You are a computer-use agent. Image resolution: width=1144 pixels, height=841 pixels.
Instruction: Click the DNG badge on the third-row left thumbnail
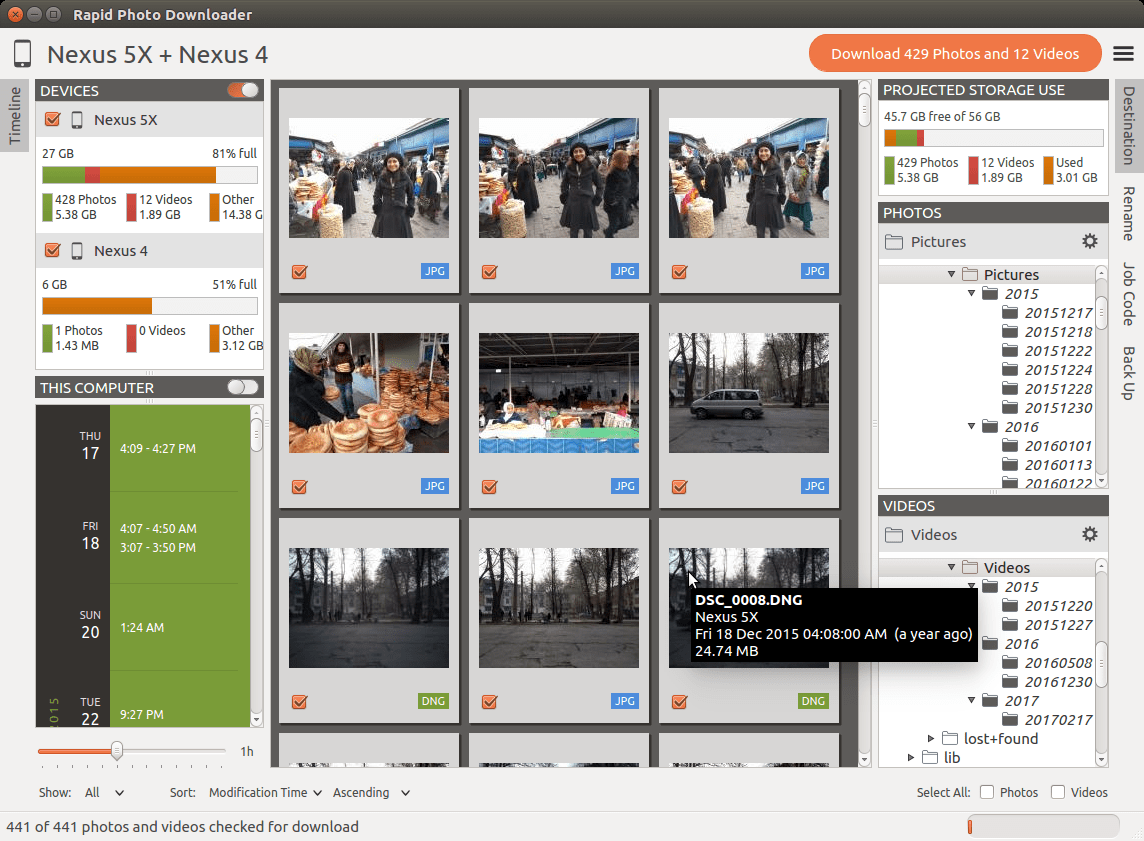433,701
